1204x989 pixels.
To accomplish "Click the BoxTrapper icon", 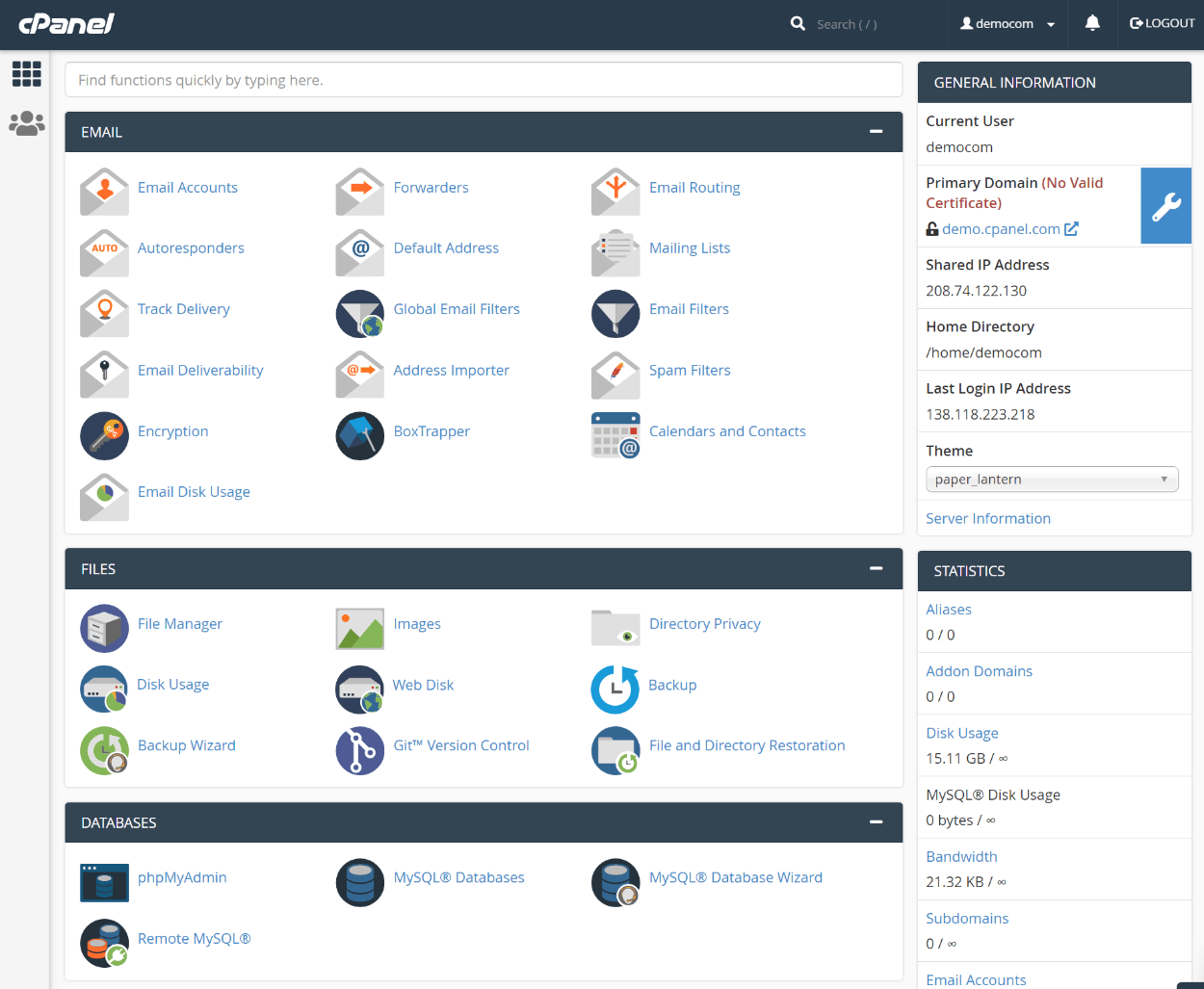I will tap(360, 435).
